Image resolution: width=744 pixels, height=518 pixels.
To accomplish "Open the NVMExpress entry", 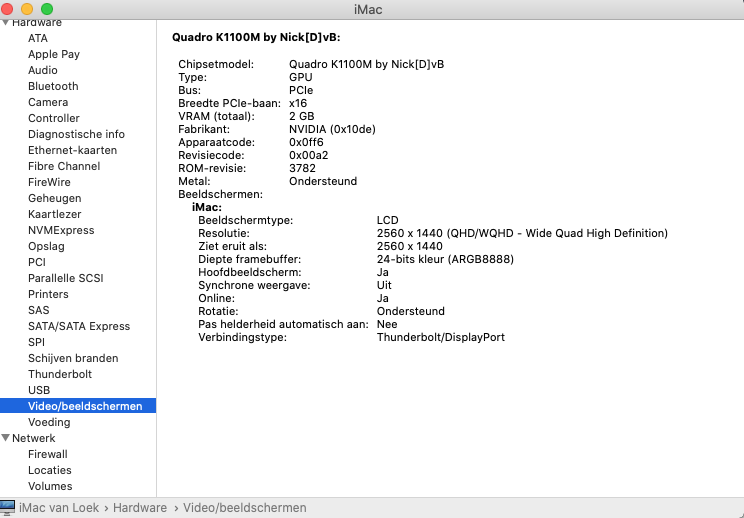I will click(61, 230).
